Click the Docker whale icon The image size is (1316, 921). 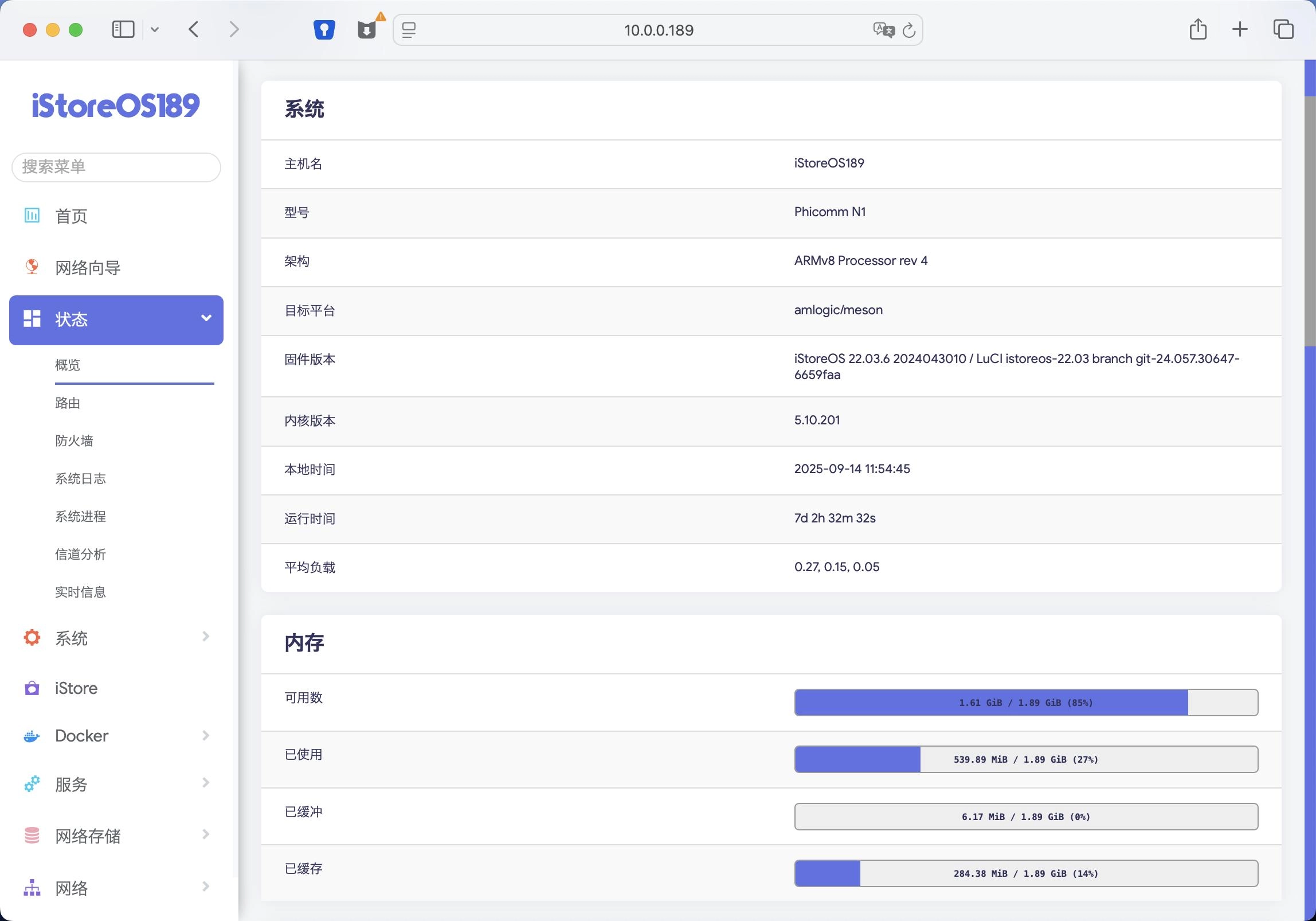tap(32, 736)
